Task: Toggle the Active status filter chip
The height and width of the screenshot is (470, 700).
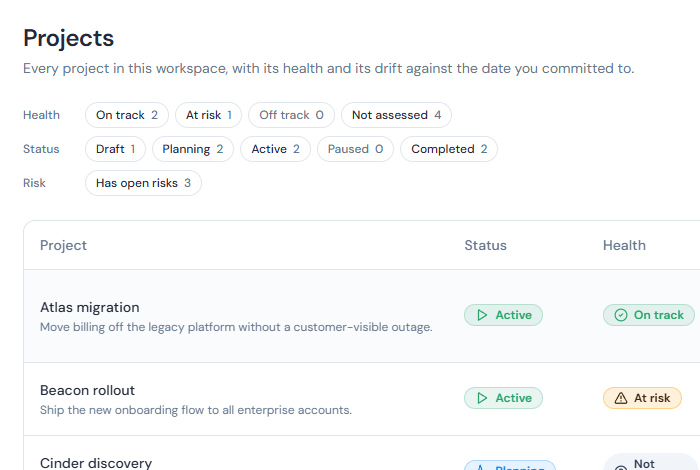Action: coord(275,149)
